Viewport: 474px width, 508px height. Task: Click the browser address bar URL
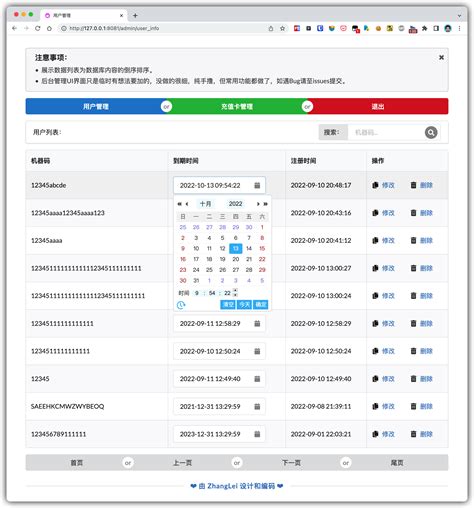[114, 28]
